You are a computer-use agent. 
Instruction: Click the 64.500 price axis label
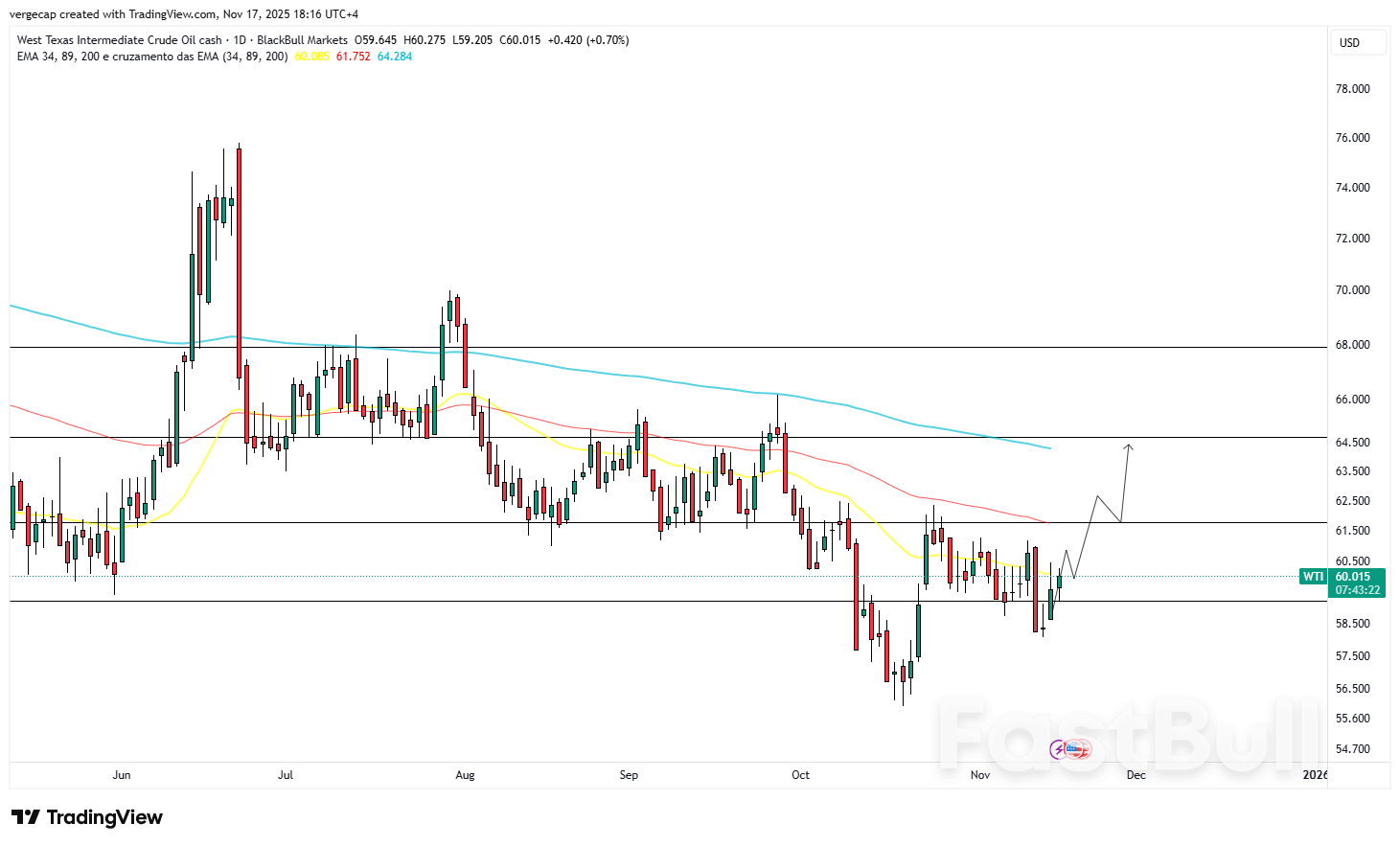[x=1352, y=443]
